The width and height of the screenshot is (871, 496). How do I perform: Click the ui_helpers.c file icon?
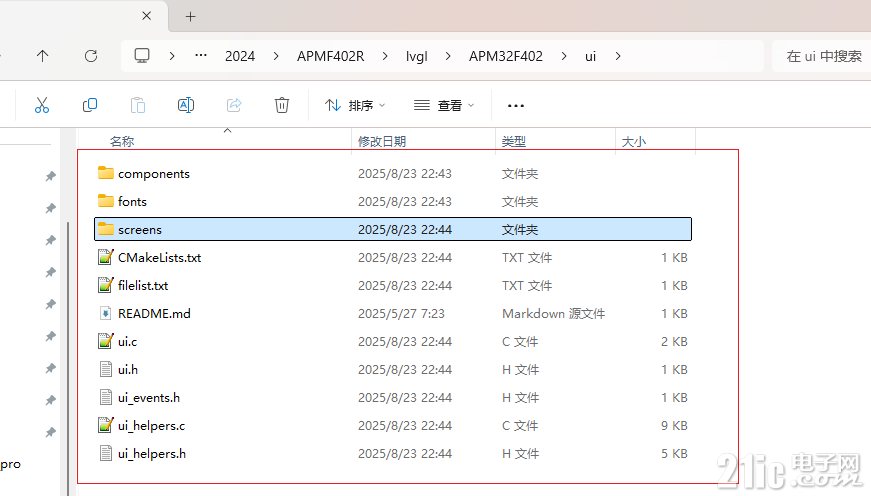pos(106,425)
